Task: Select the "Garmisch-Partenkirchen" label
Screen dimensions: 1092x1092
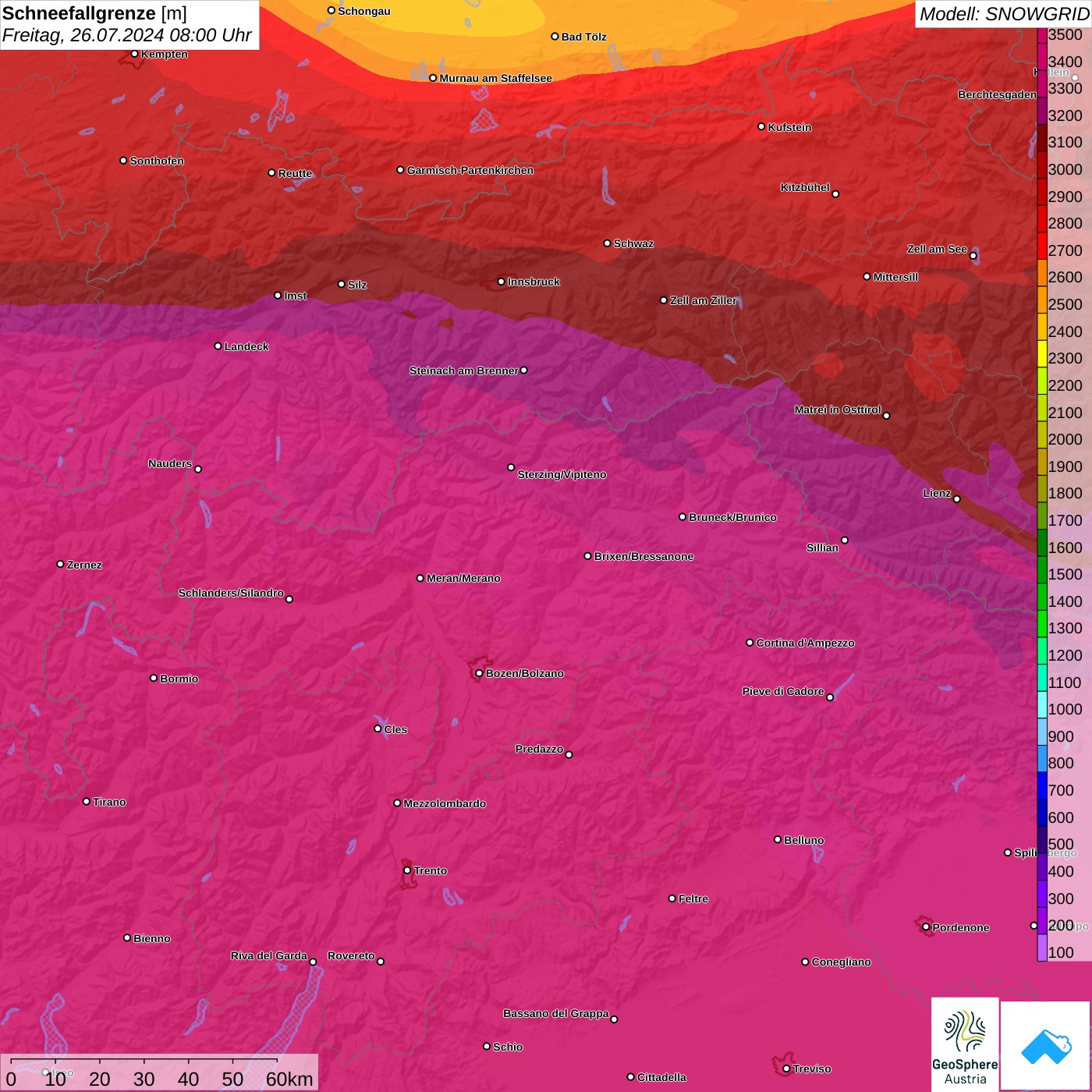Action: coord(470,170)
